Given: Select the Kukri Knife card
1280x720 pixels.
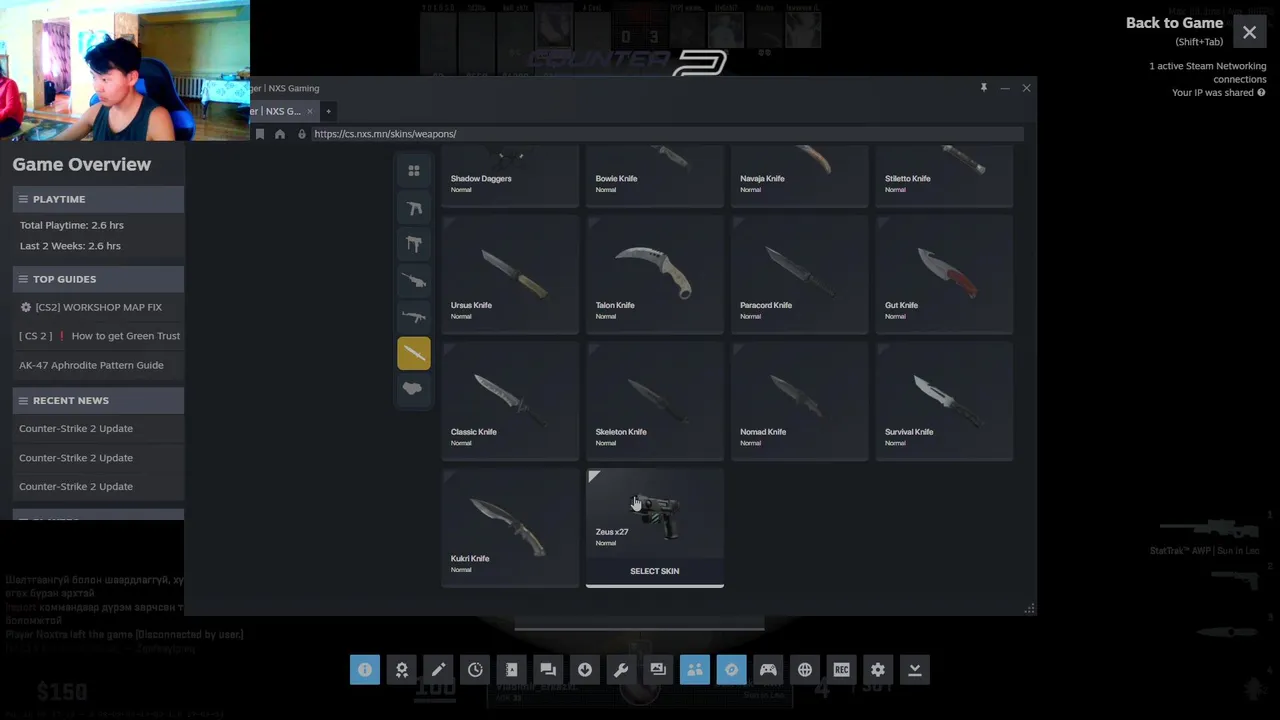Looking at the screenshot, I should 510,528.
